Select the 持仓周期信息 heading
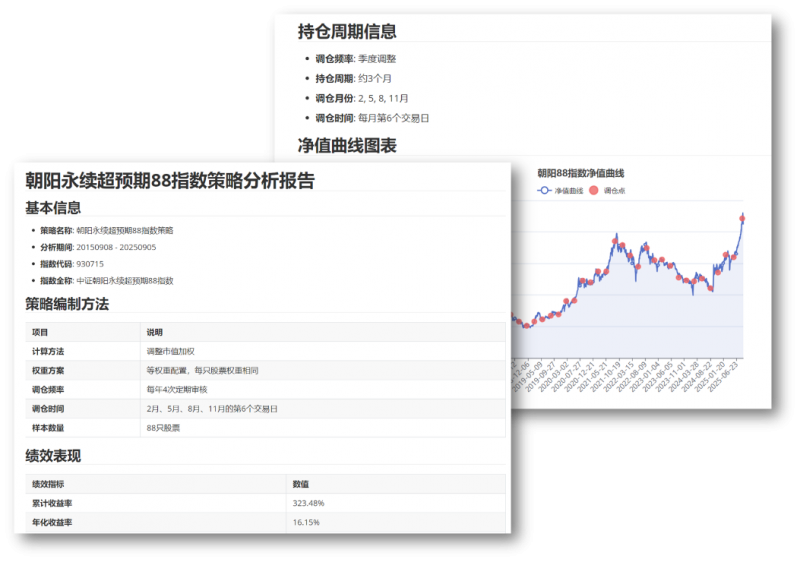The width and height of the screenshot is (800, 562). tap(347, 32)
